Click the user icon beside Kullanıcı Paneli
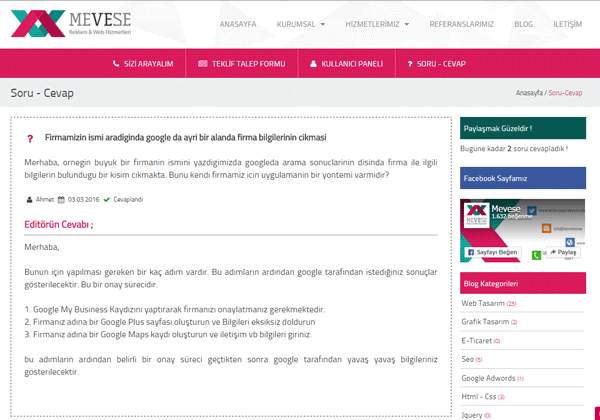Screen dimensions: 600x420 (313, 63)
